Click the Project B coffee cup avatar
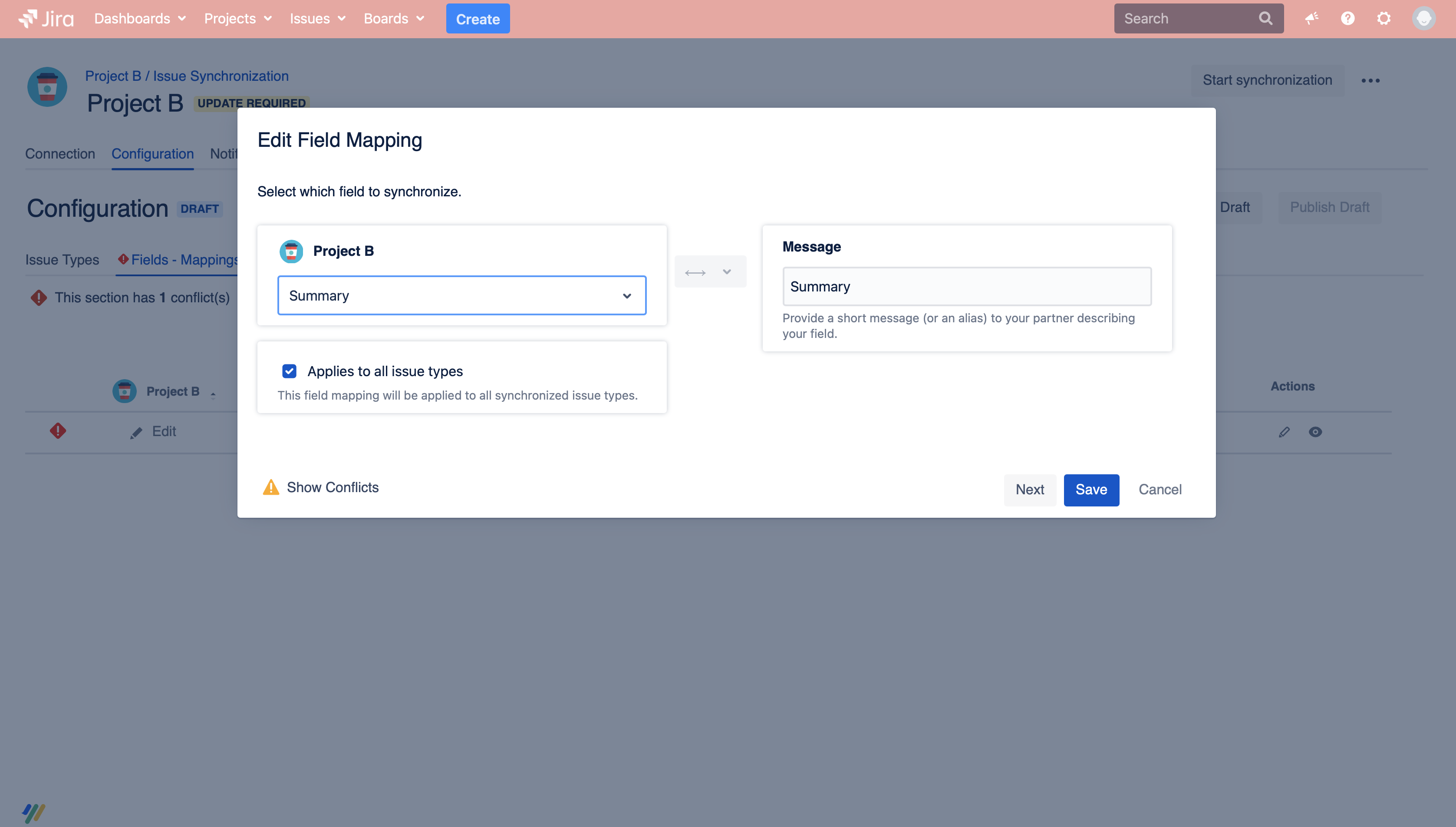The width and height of the screenshot is (1456, 827). [x=291, y=251]
